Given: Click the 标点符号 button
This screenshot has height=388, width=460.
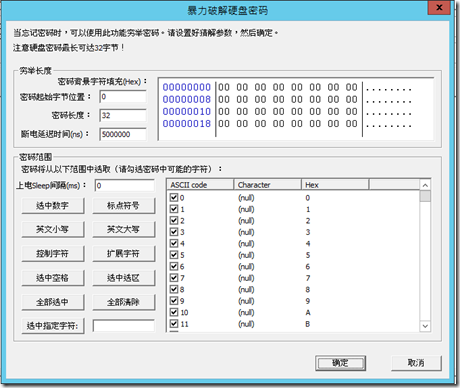Looking at the screenshot, I should pyautogui.click(x=124, y=206).
